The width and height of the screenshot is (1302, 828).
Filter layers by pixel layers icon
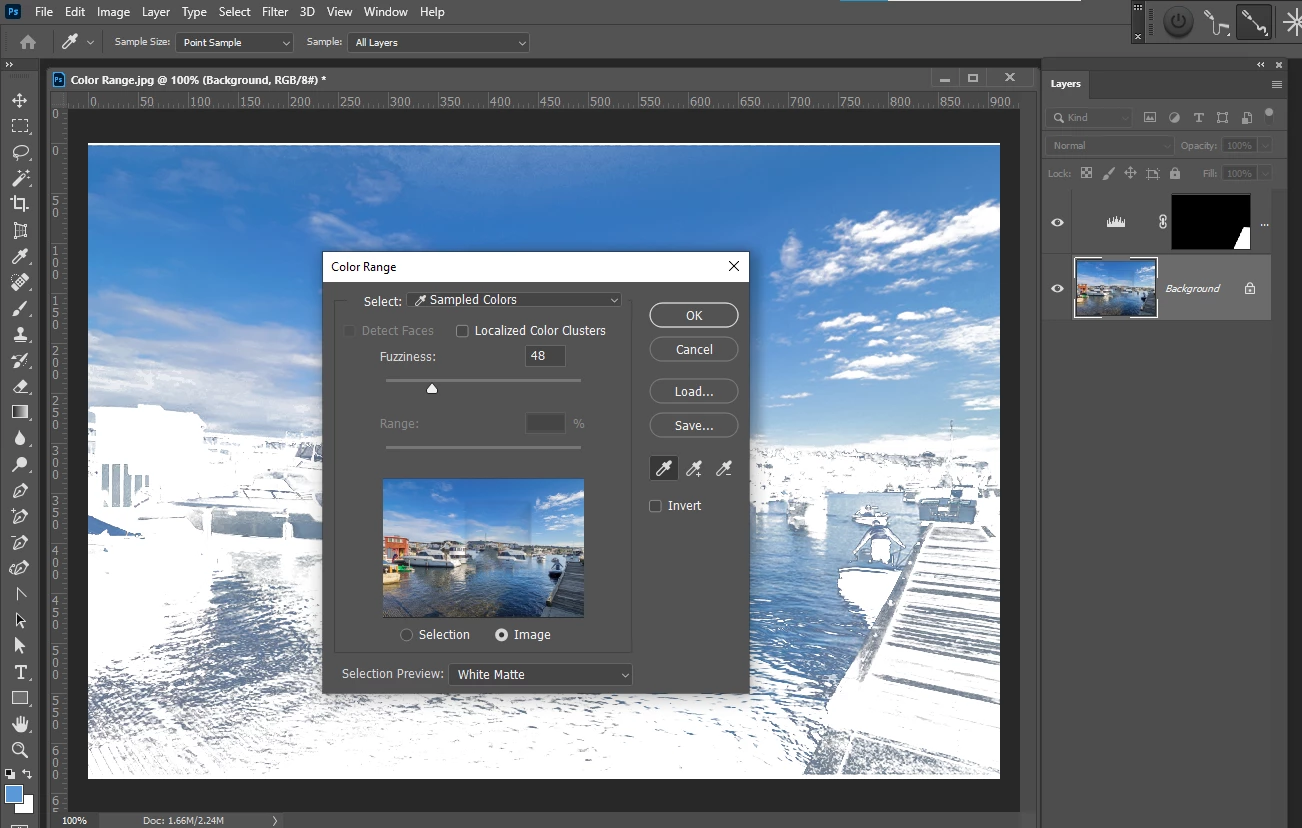click(1150, 117)
